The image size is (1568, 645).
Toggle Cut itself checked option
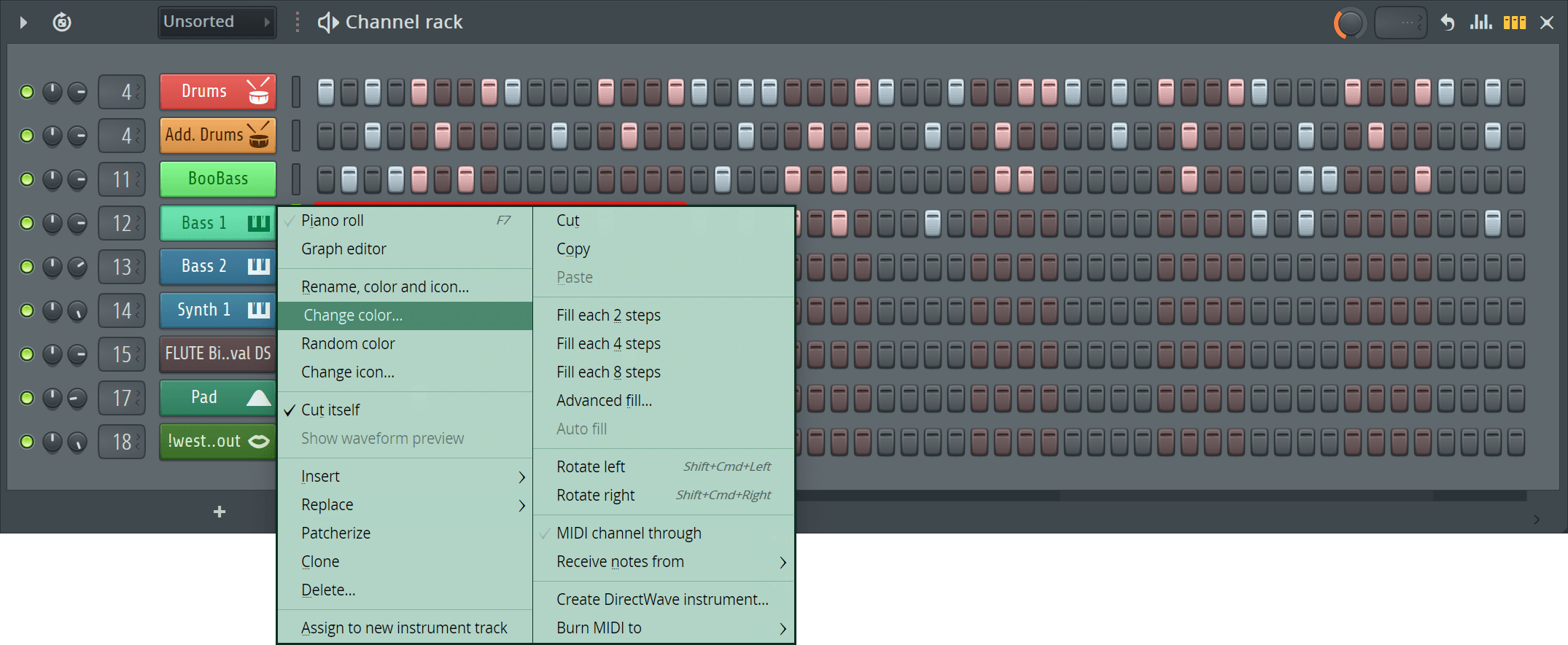(x=405, y=410)
